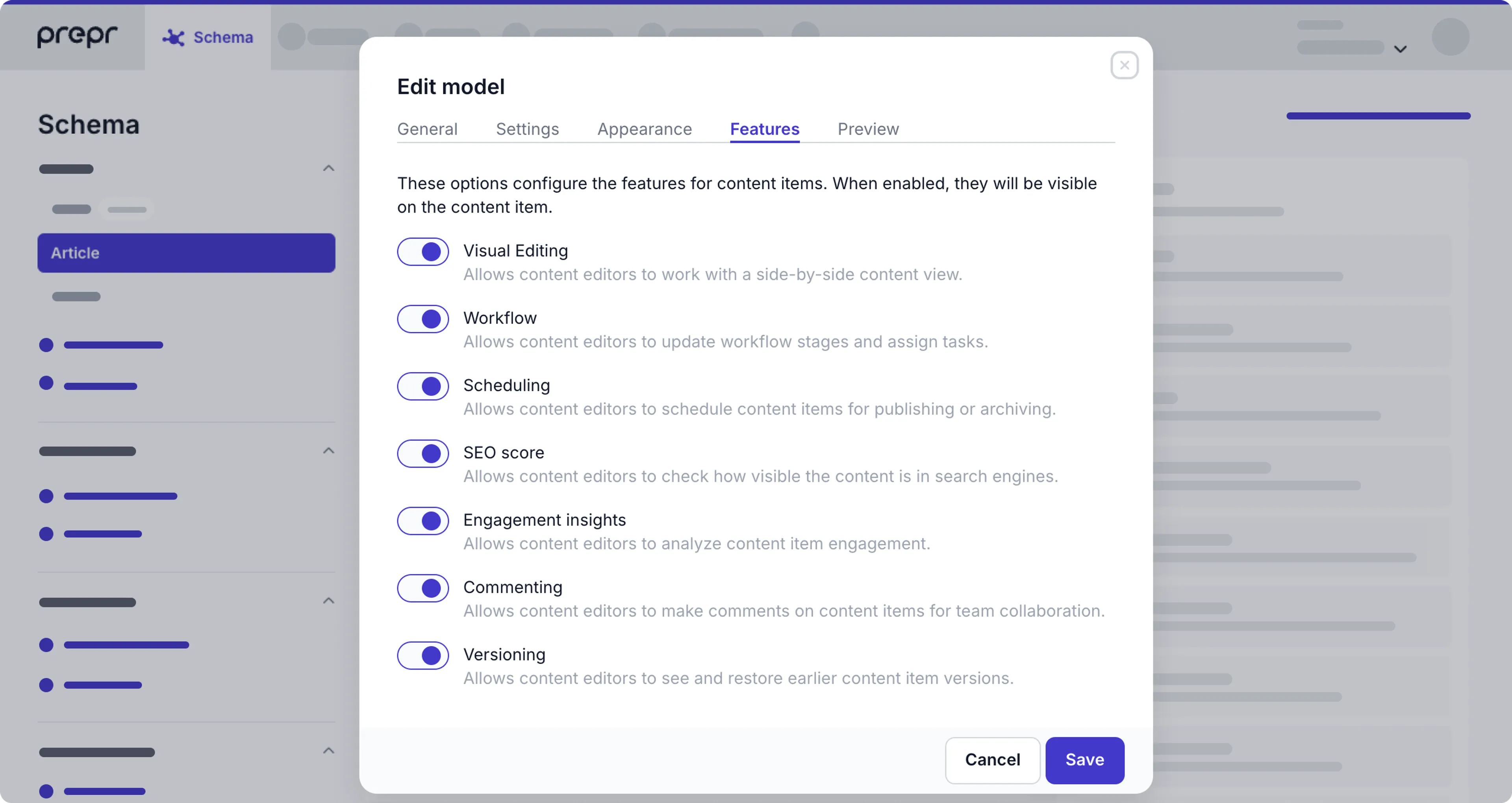Screen dimensions: 1512x803
Task: Disable SEO score checking
Action: click(422, 453)
